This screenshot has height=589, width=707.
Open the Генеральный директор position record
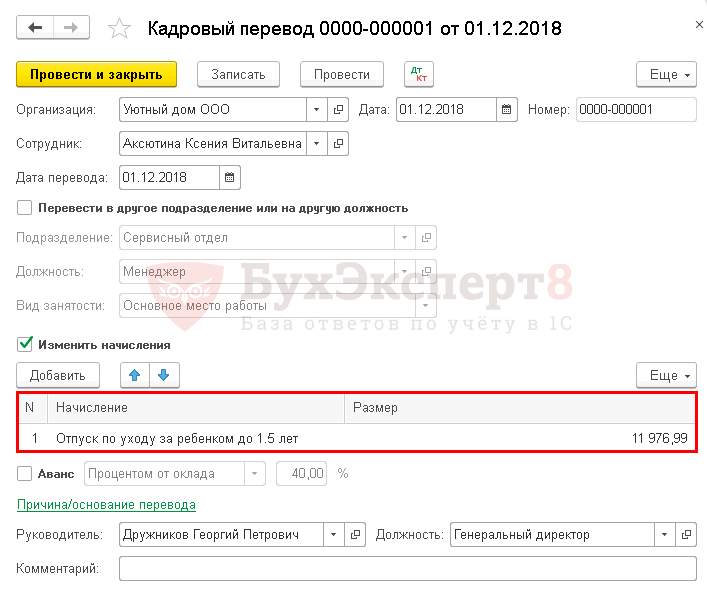[686, 534]
